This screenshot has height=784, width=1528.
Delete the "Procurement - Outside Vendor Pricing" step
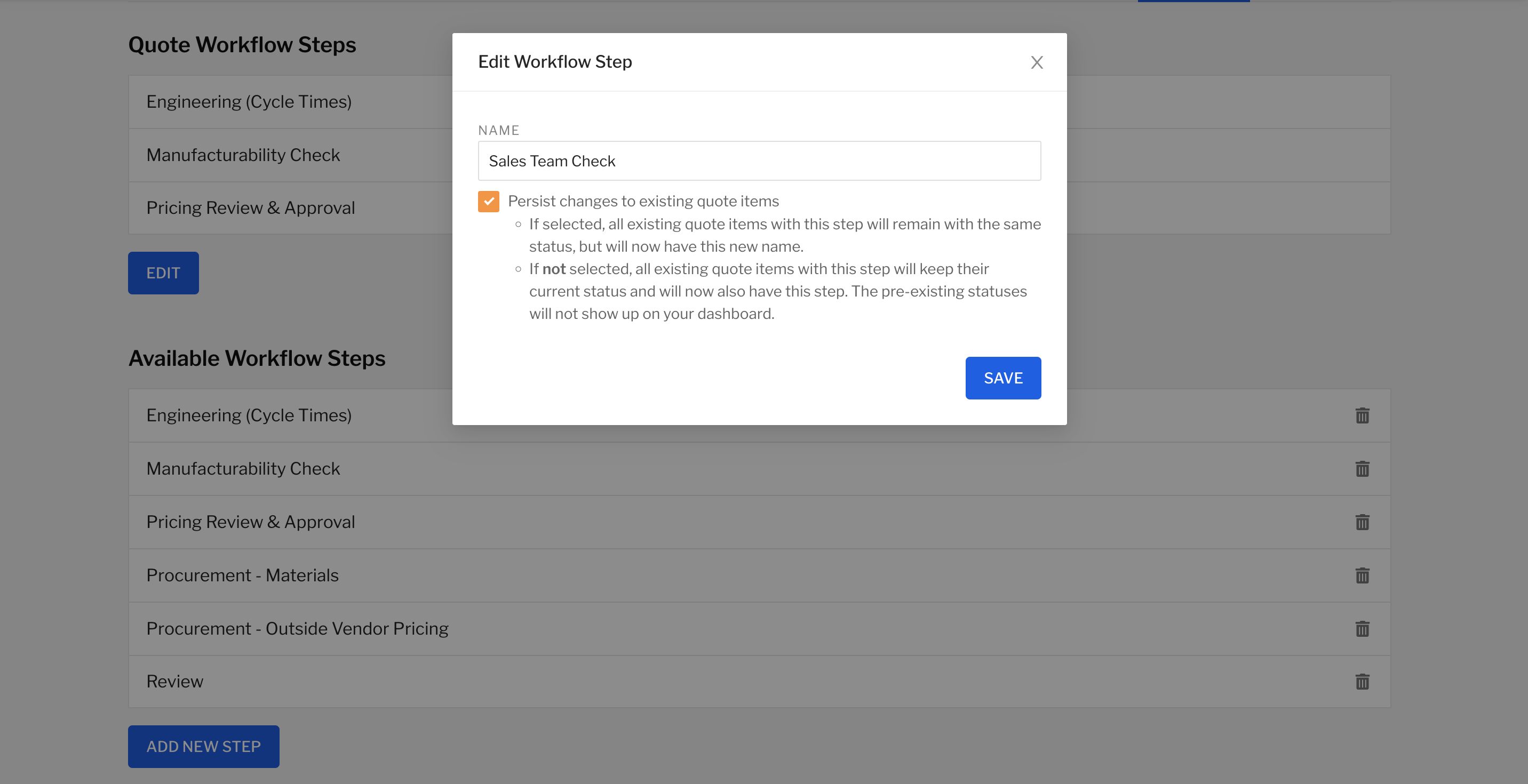point(1363,629)
